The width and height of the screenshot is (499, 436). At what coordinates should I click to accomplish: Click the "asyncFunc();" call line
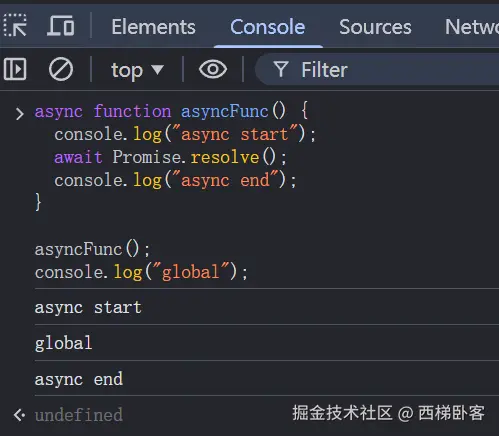[x=92, y=249]
